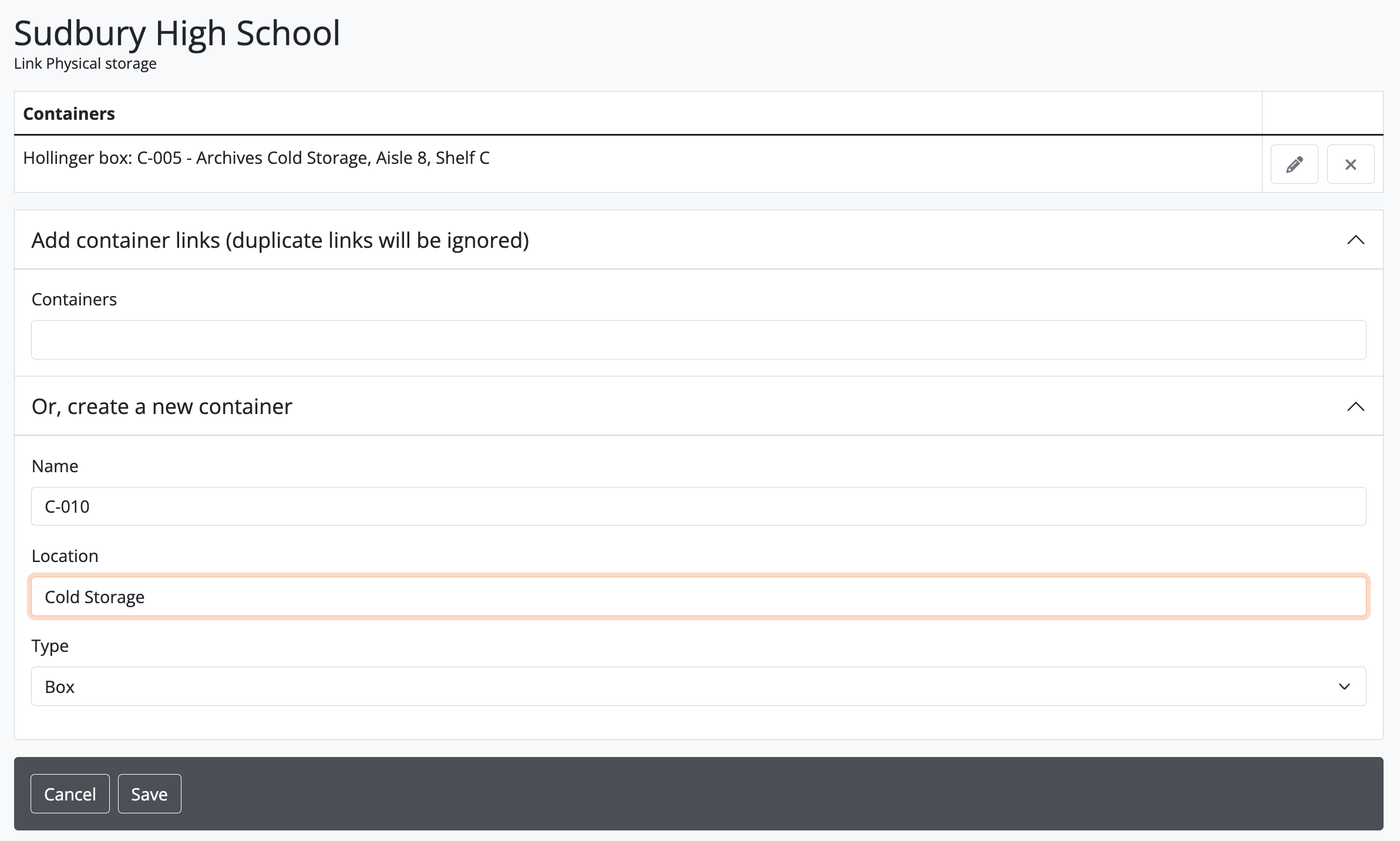
Task: Click the Type field label
Action: tap(51, 645)
